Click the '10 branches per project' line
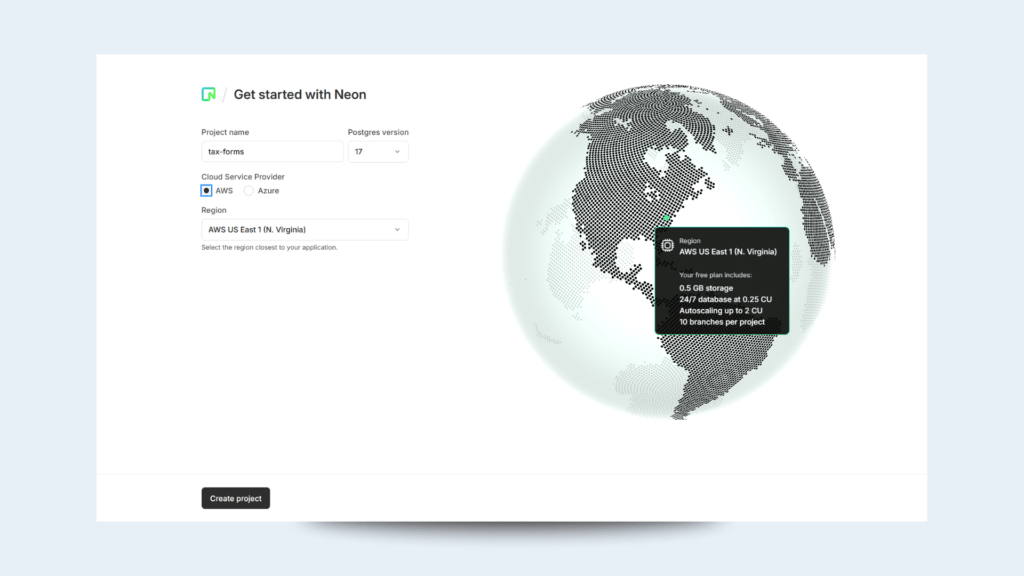This screenshot has width=1024, height=576. 722,322
